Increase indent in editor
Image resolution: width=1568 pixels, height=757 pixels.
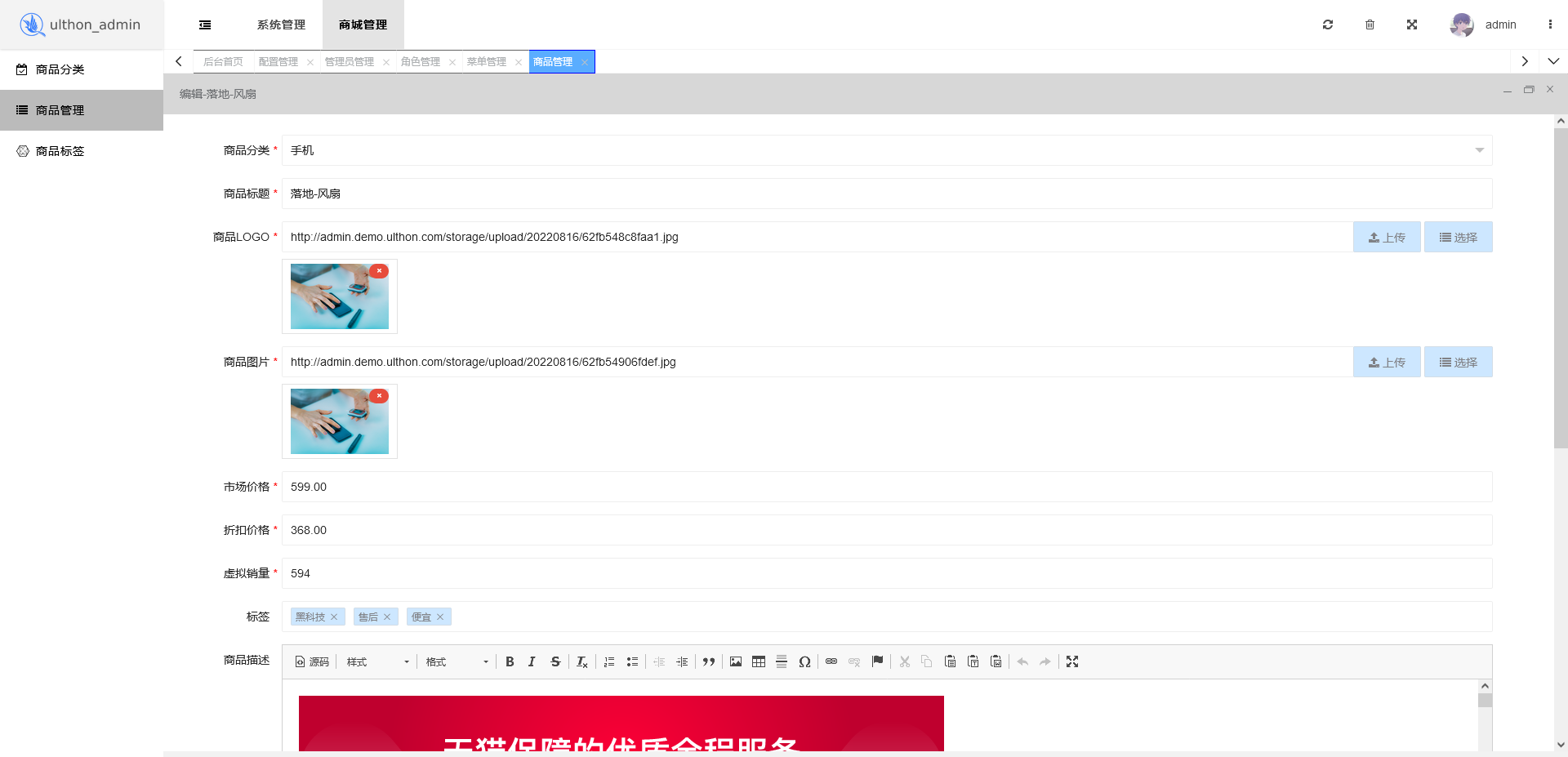(x=682, y=661)
